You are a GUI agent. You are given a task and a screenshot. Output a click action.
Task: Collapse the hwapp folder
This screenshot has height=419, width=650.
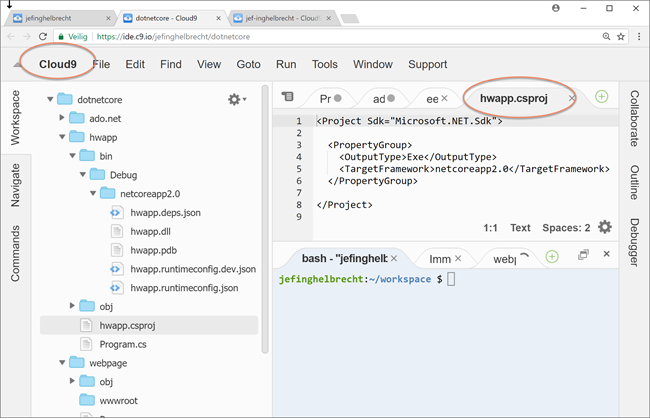click(x=62, y=137)
